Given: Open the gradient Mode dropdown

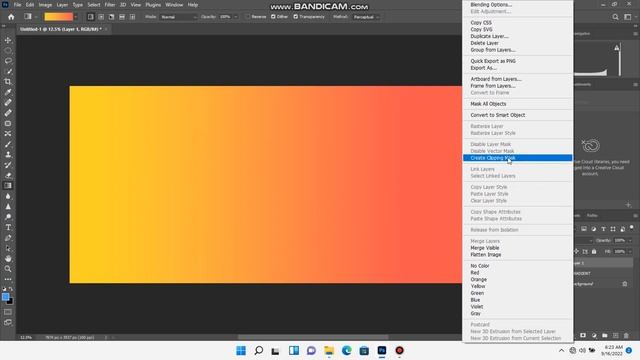Looking at the screenshot, I should [x=178, y=17].
